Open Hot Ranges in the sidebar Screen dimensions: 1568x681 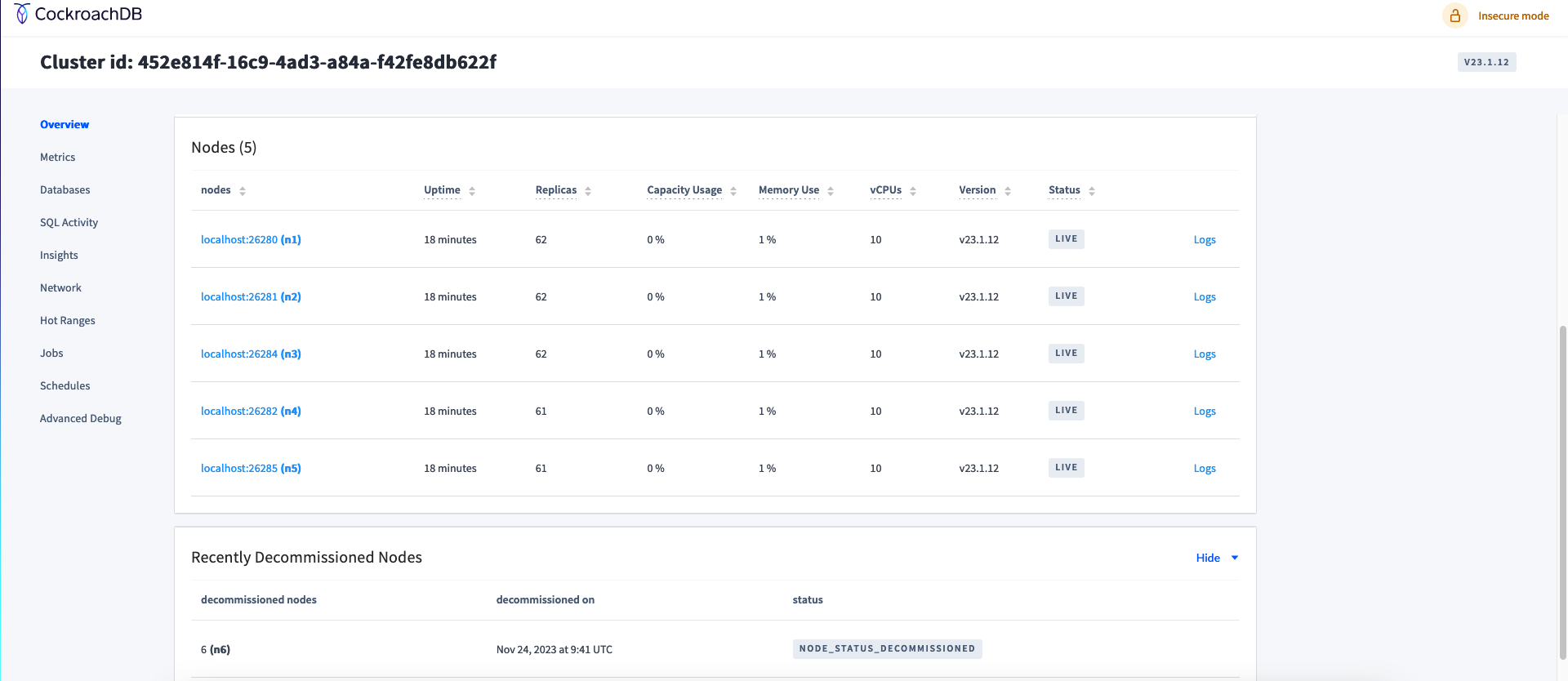[x=68, y=320]
